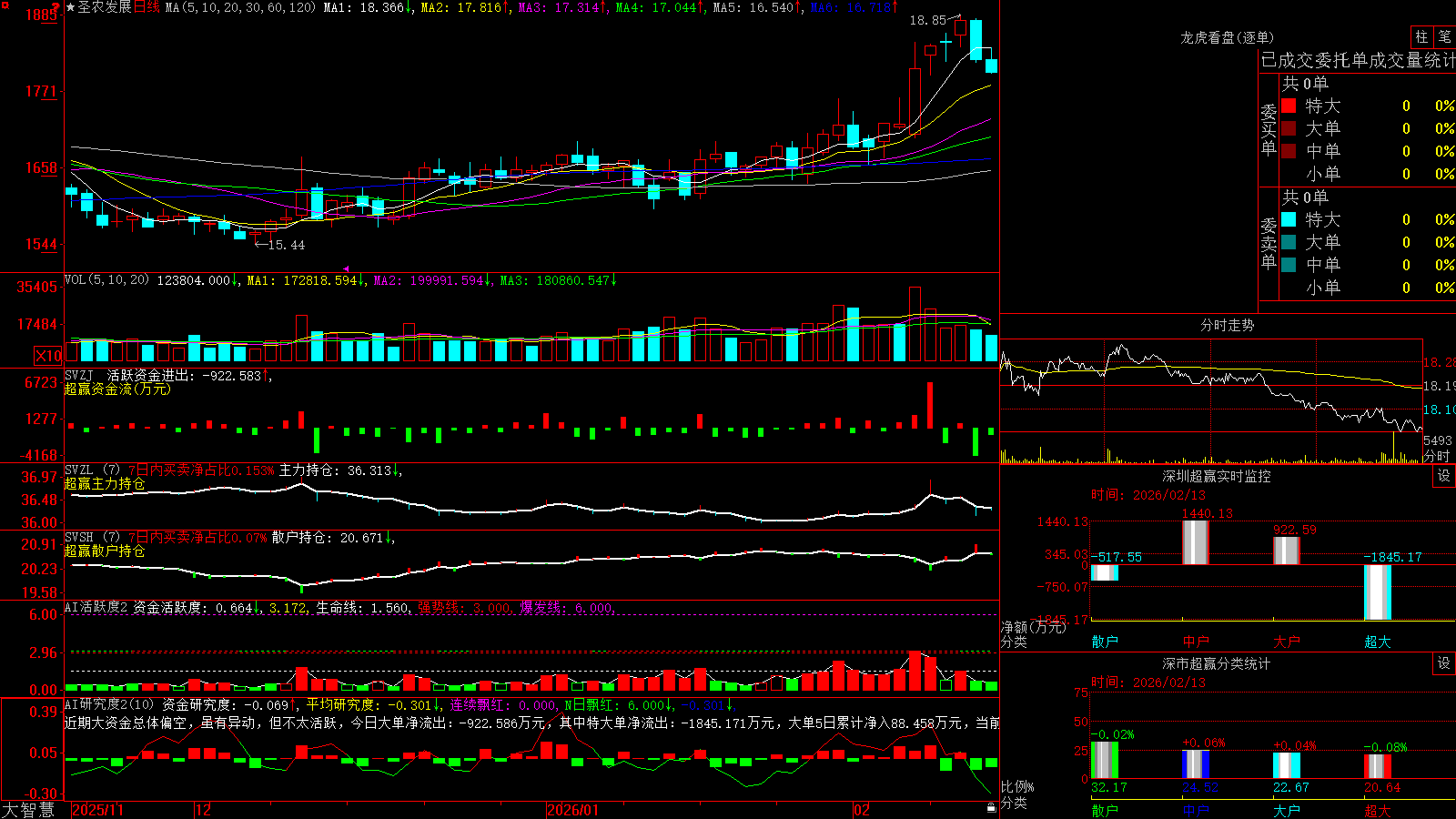Screen dimensions: 1456x819
Task: Click the MA5: 16.540 value
Action: point(753,7)
